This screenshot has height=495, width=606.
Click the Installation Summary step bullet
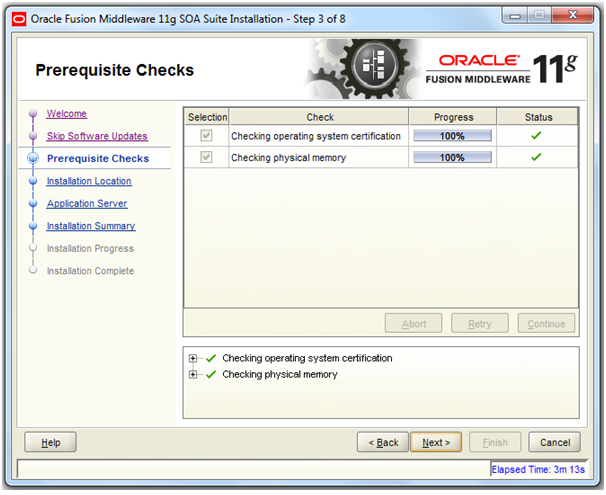coord(33,226)
